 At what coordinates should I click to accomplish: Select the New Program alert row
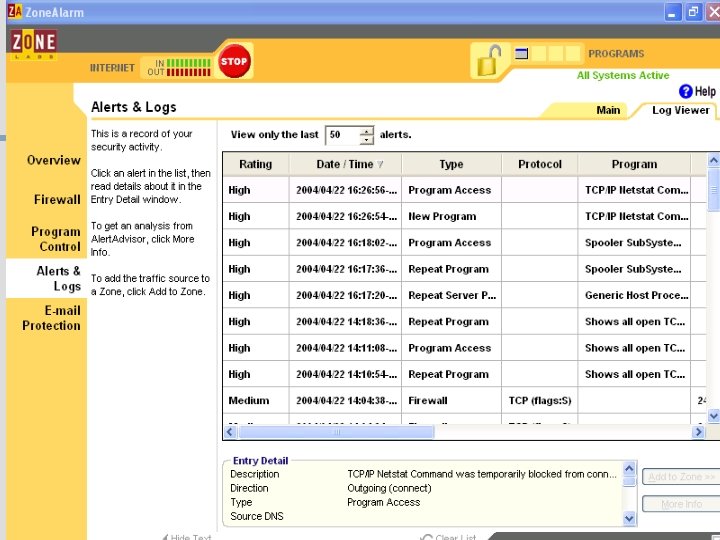point(465,216)
